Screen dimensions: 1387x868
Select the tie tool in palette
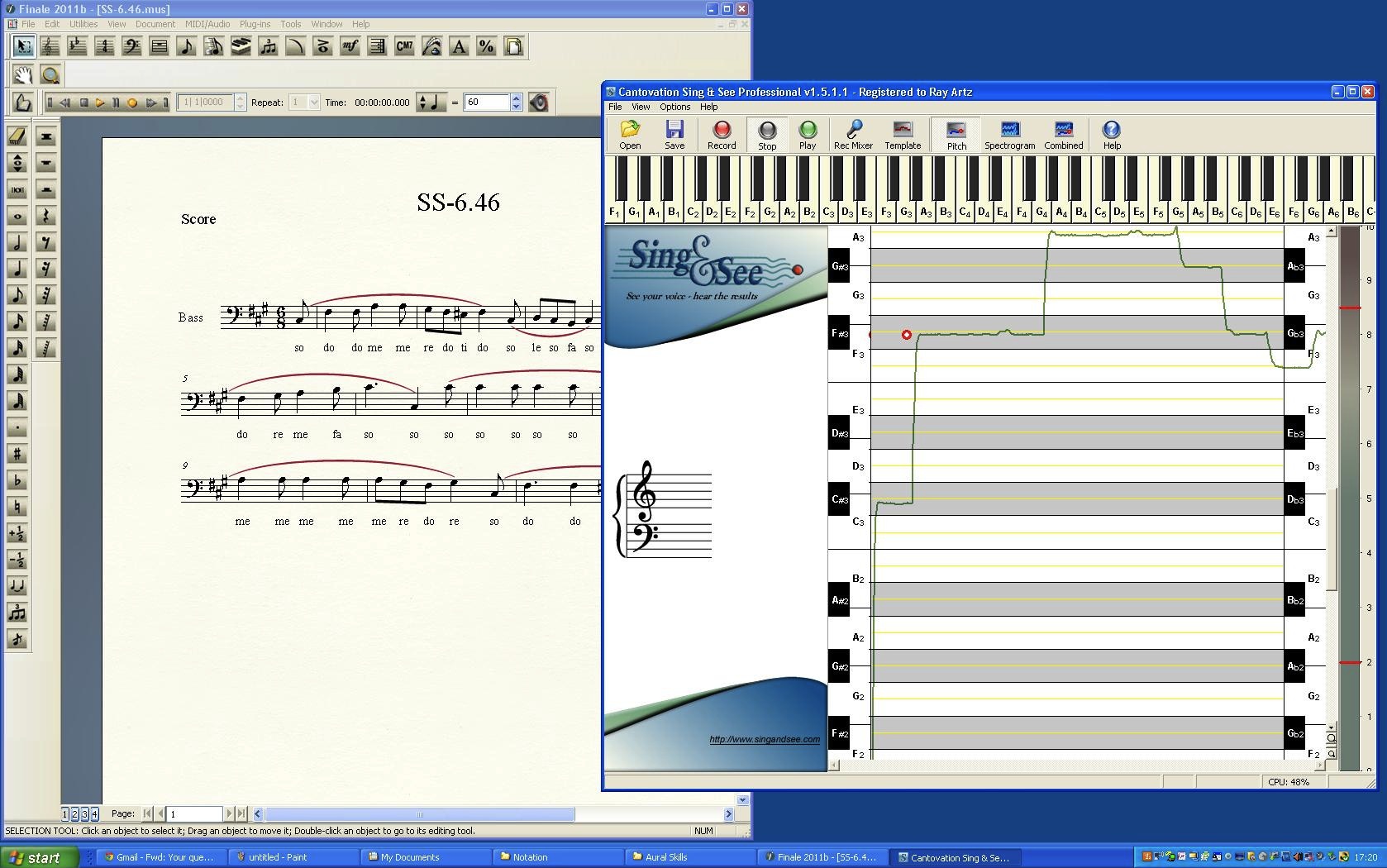point(17,586)
